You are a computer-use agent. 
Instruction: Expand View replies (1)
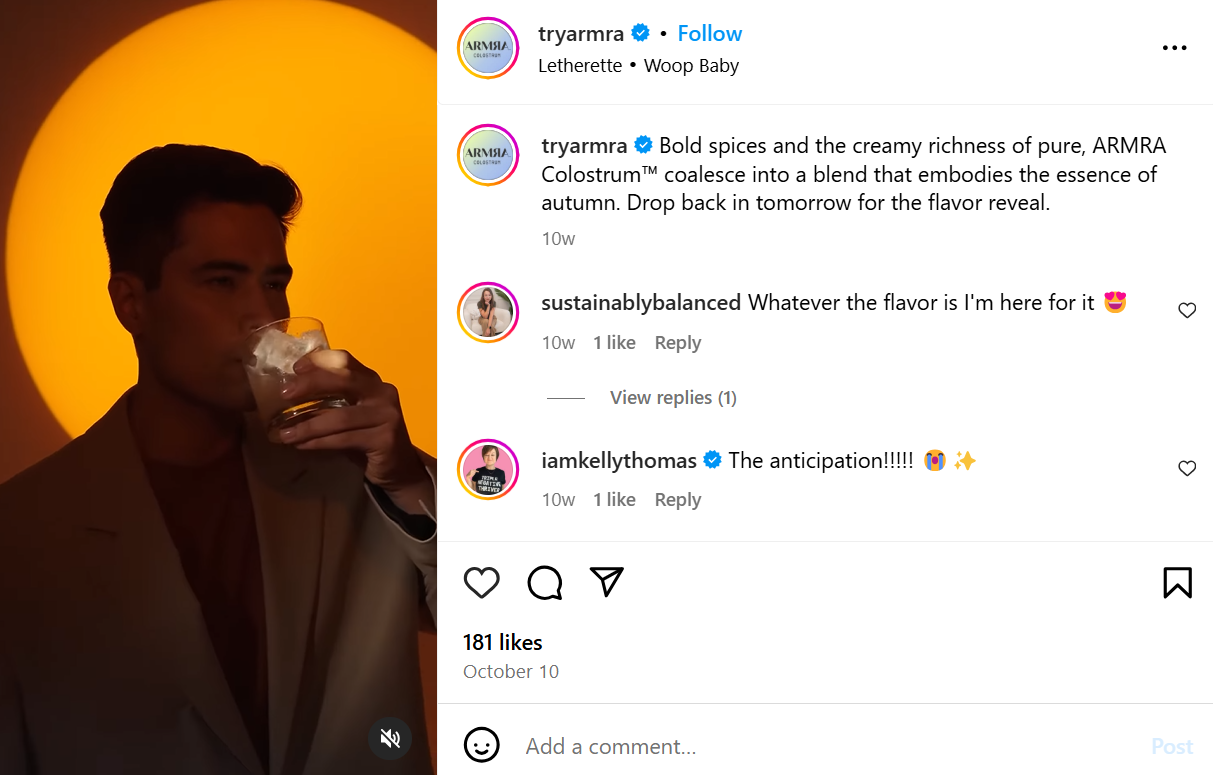tap(673, 398)
